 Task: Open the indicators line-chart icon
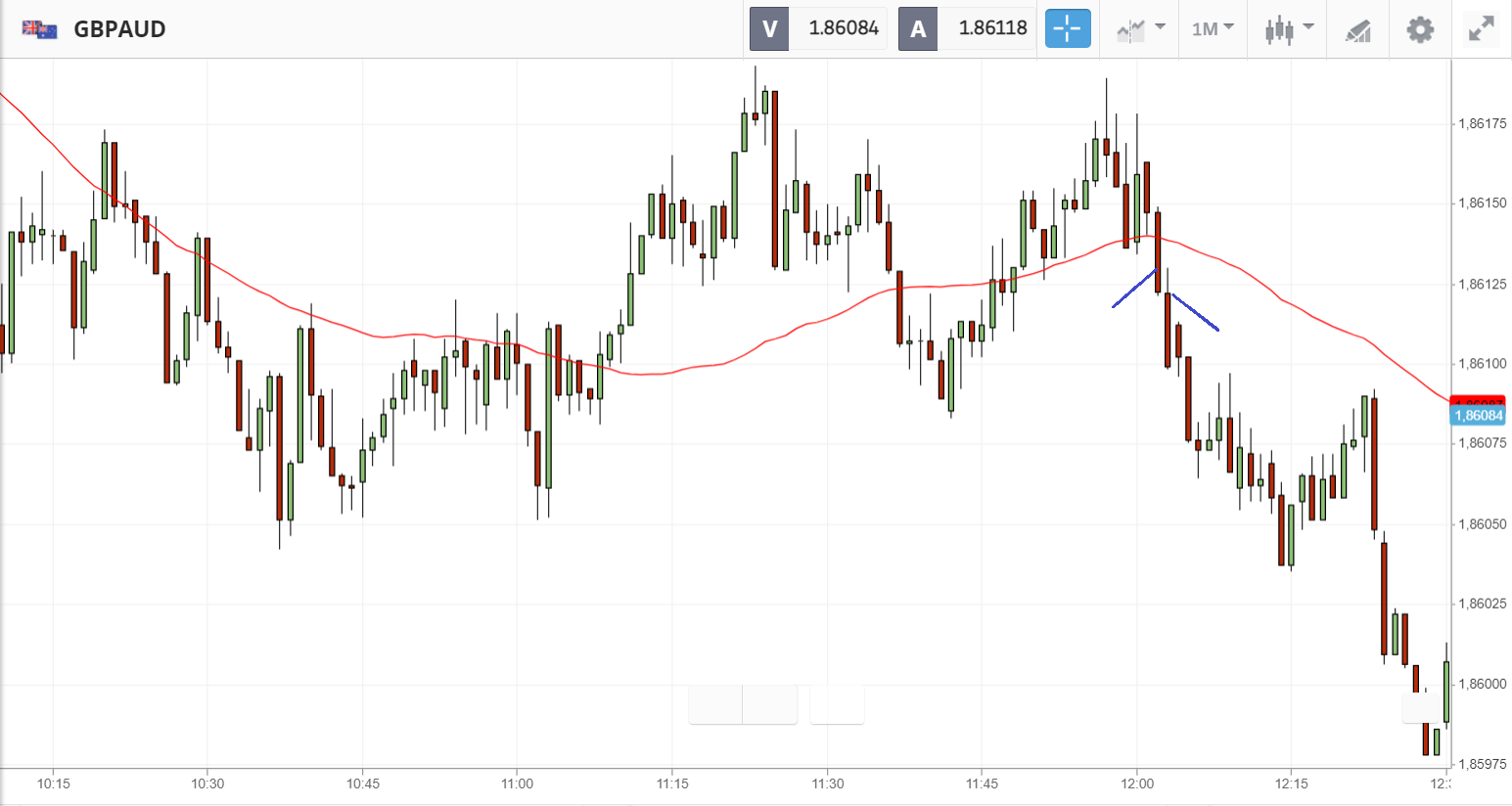(1130, 29)
